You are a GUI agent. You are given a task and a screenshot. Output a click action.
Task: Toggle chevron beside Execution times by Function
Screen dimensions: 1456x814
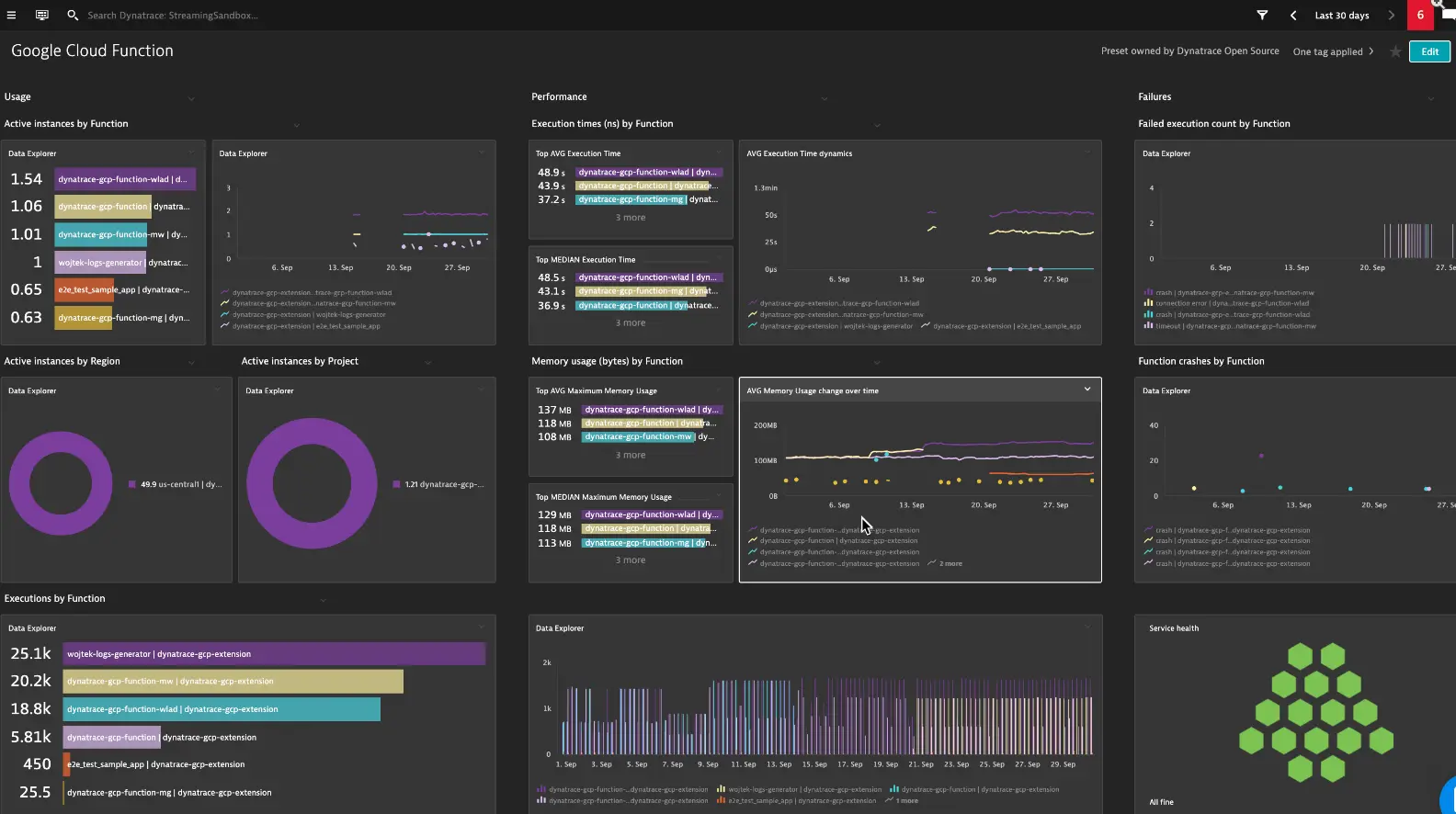click(x=877, y=124)
